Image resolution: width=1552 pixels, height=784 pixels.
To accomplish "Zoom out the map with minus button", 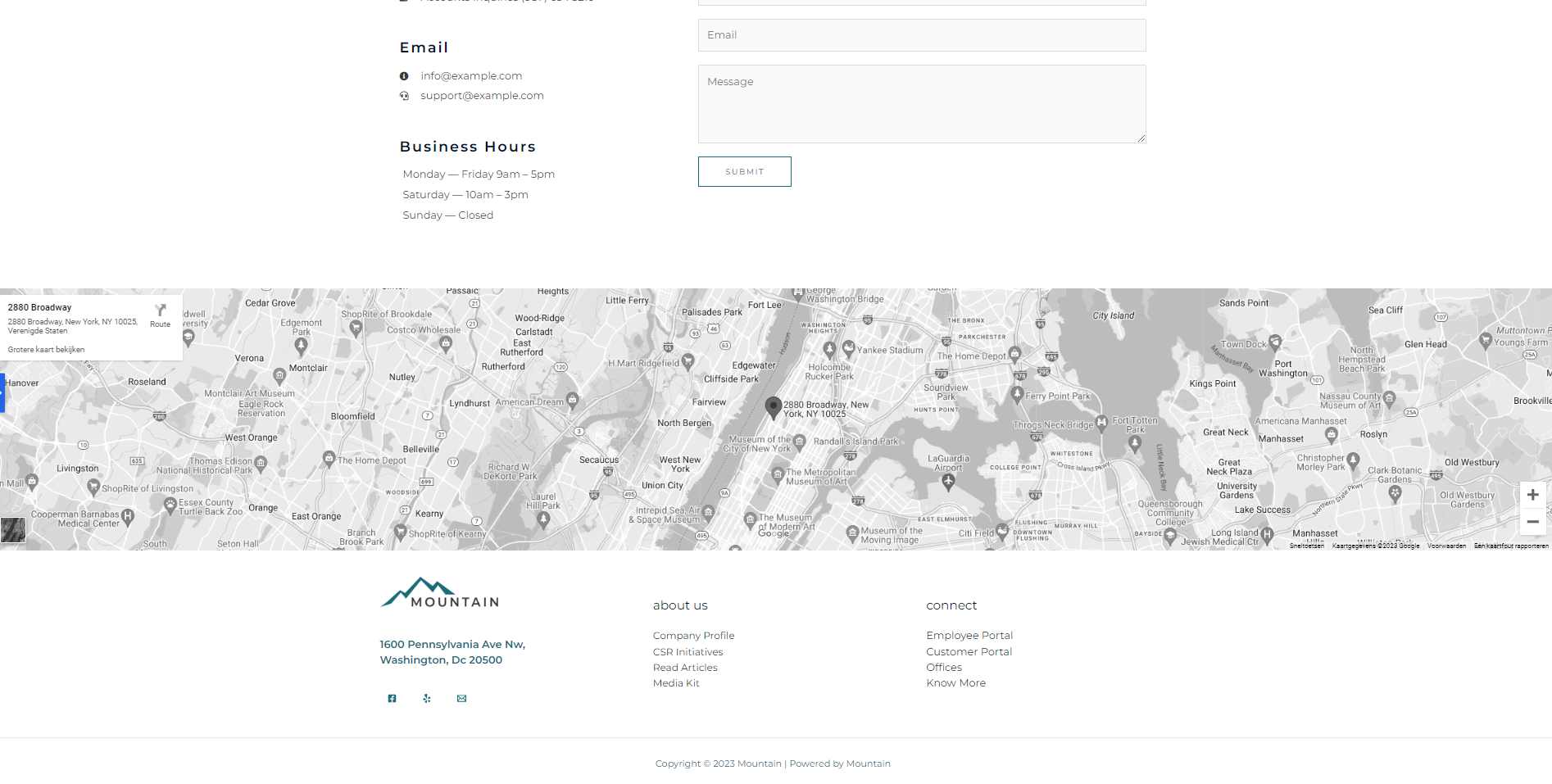I will (1532, 522).
